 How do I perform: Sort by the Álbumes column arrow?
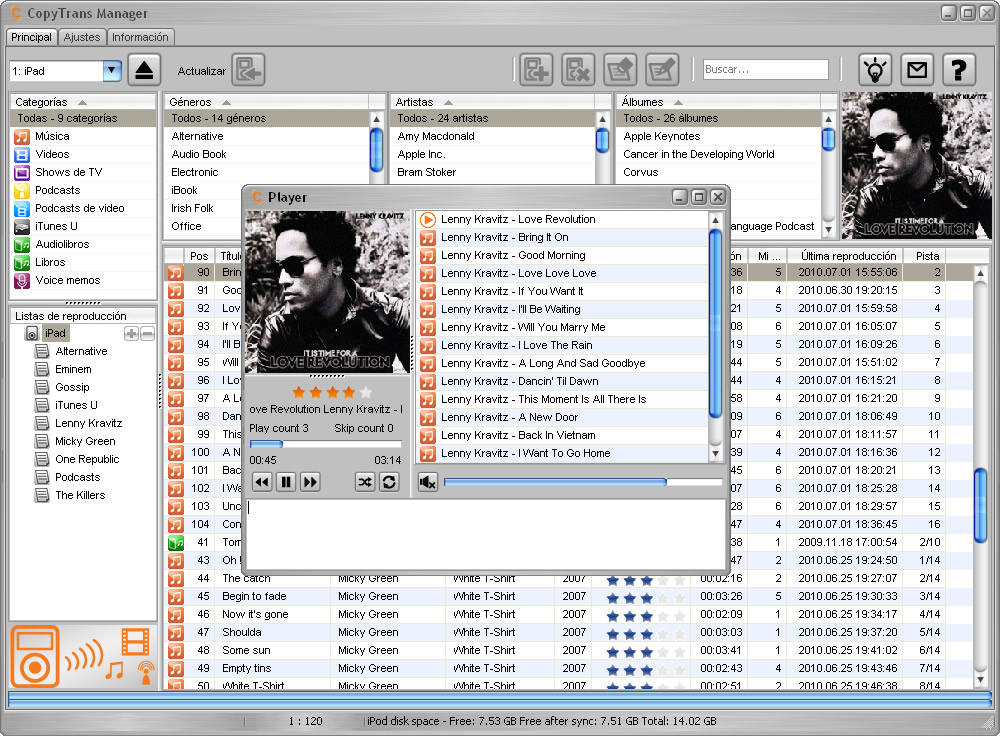(x=678, y=102)
